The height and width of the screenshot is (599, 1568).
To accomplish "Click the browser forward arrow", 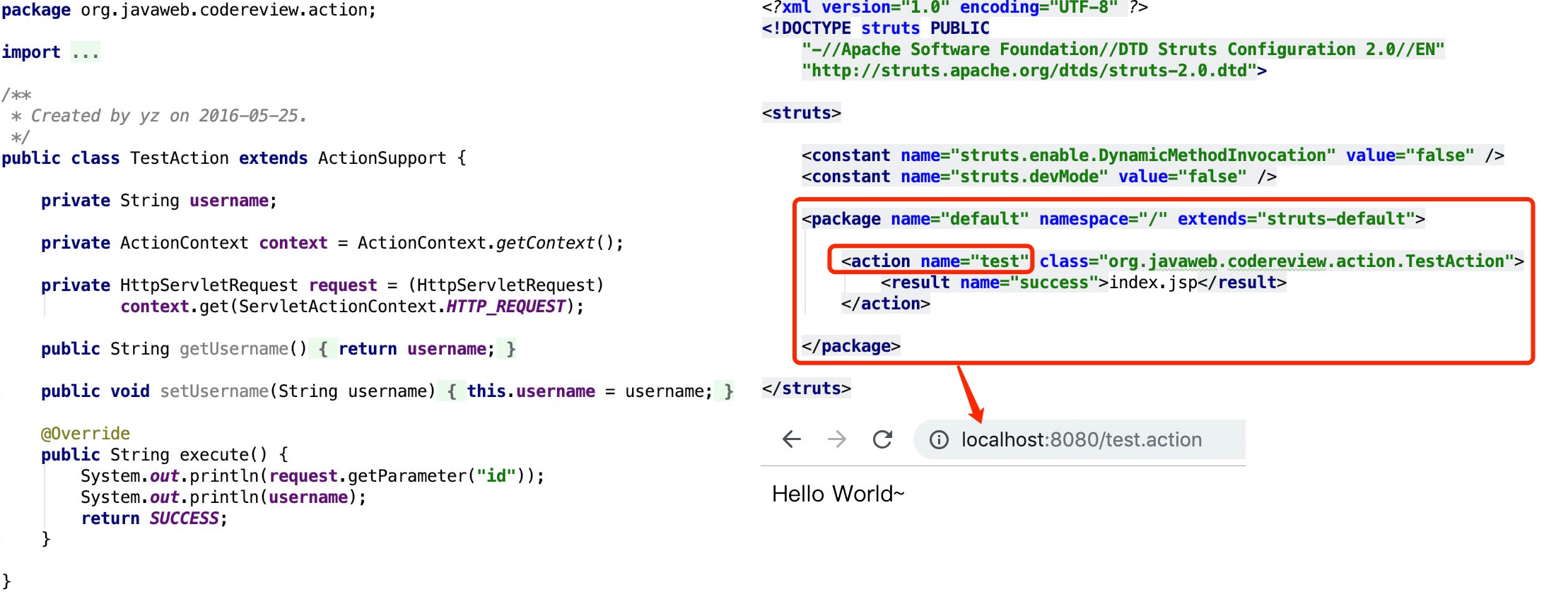I will 837,439.
